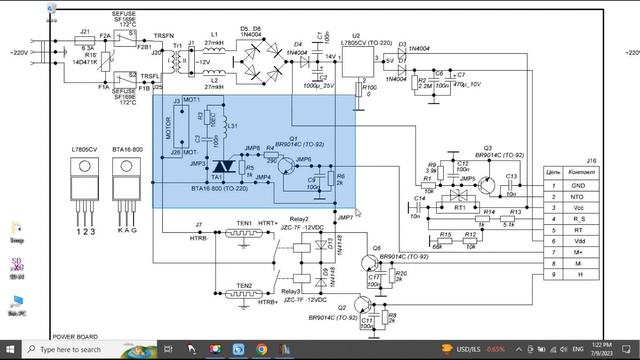Click the 'J21' fuse label
Image resolution: width=640 pixels, height=360 pixels.
(x=84, y=31)
